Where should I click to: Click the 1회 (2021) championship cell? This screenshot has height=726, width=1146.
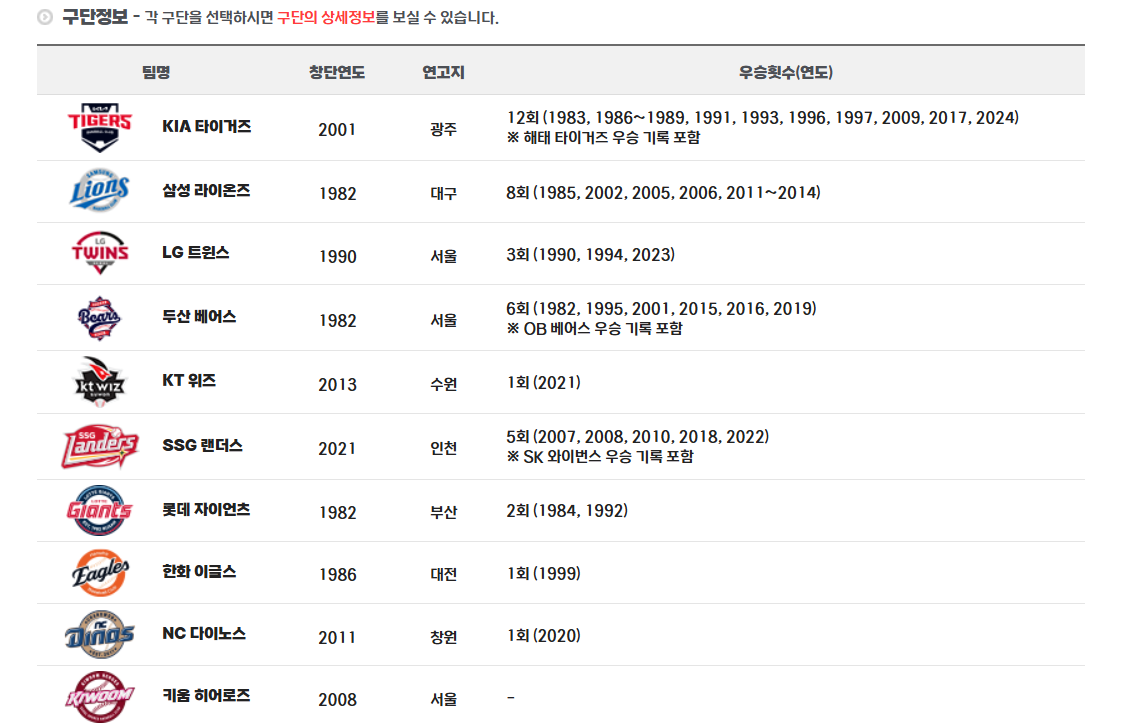tap(543, 383)
